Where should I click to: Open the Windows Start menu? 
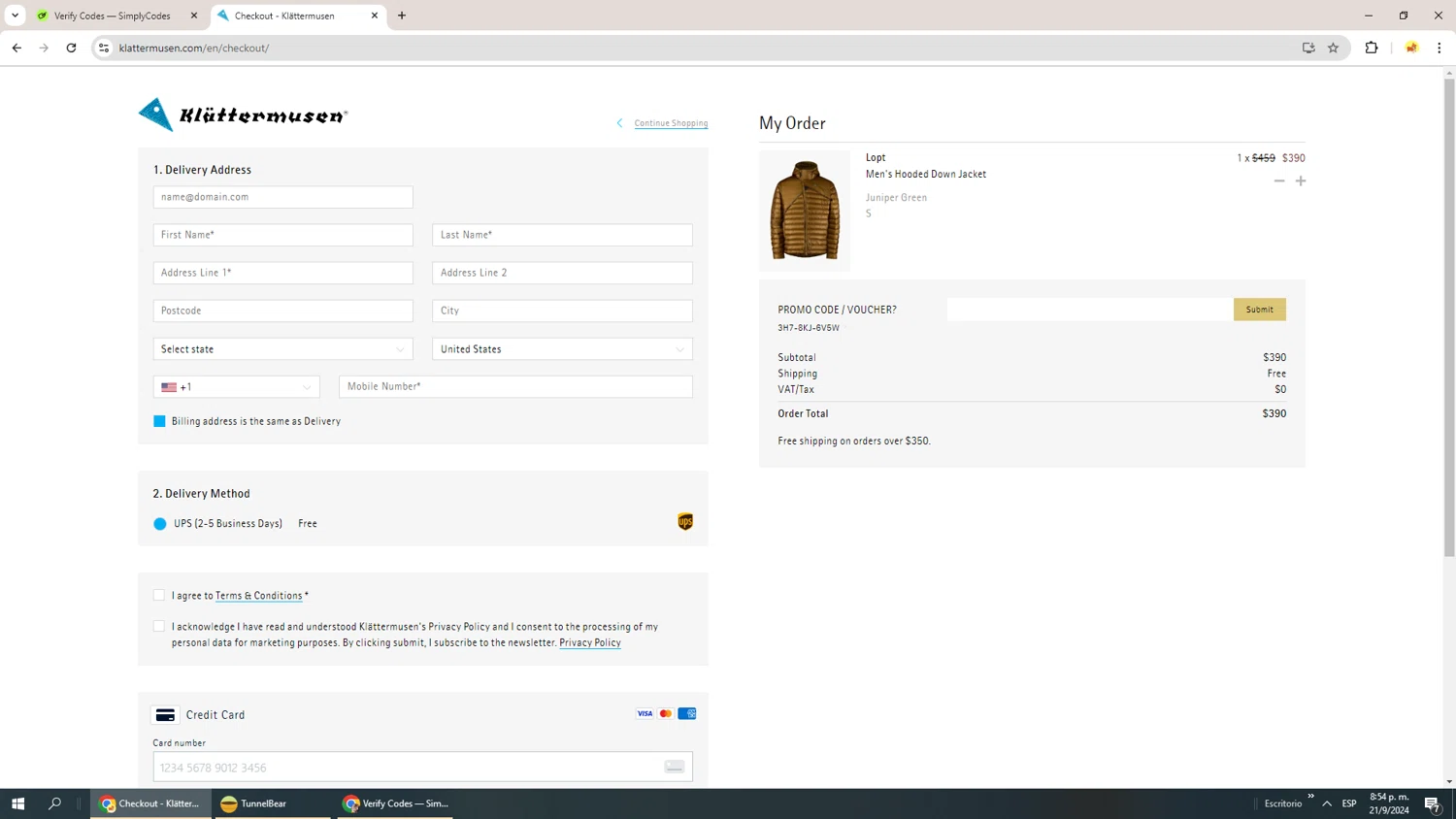pyautogui.click(x=17, y=803)
